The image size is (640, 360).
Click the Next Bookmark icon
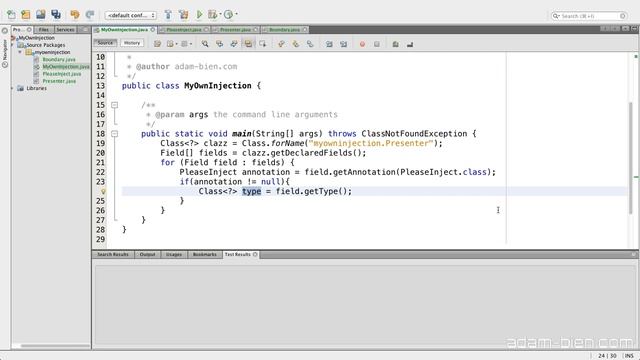296,44
